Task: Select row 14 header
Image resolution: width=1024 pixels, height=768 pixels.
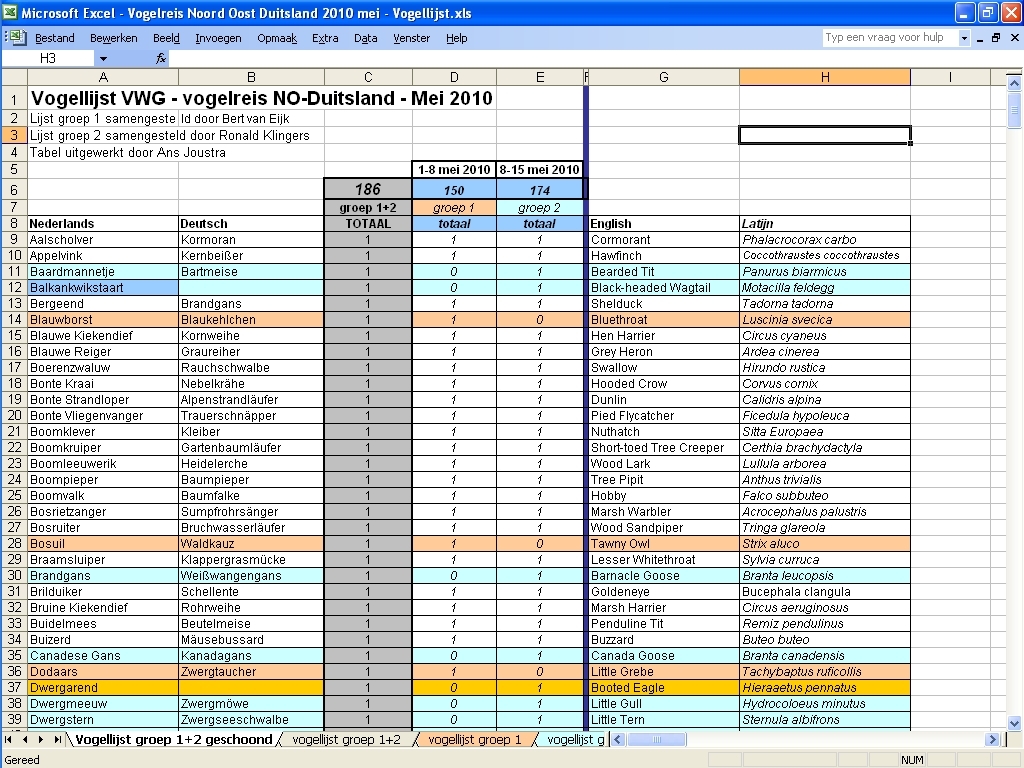Action: point(14,320)
